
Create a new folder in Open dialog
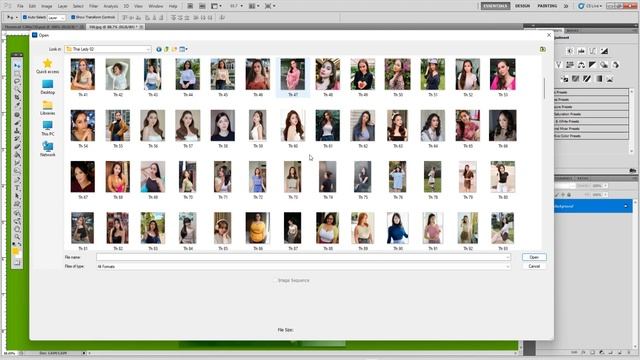tap(174, 49)
